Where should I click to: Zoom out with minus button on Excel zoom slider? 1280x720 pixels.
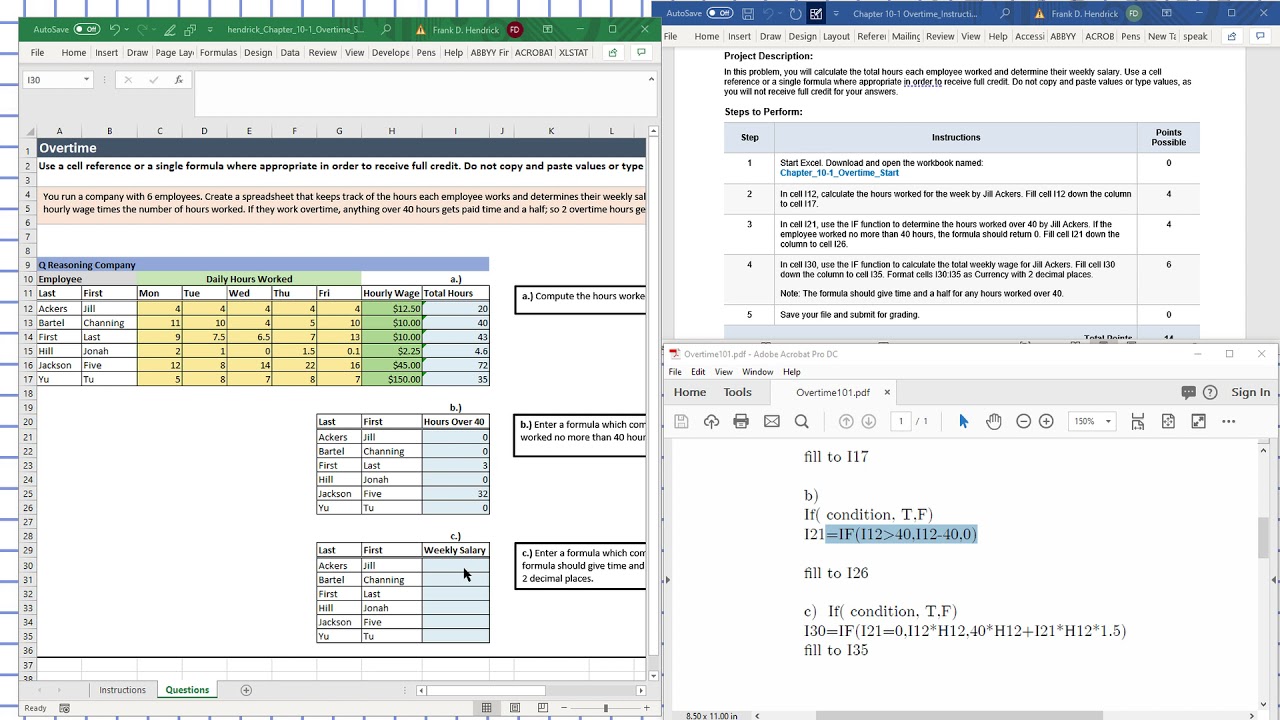point(565,708)
